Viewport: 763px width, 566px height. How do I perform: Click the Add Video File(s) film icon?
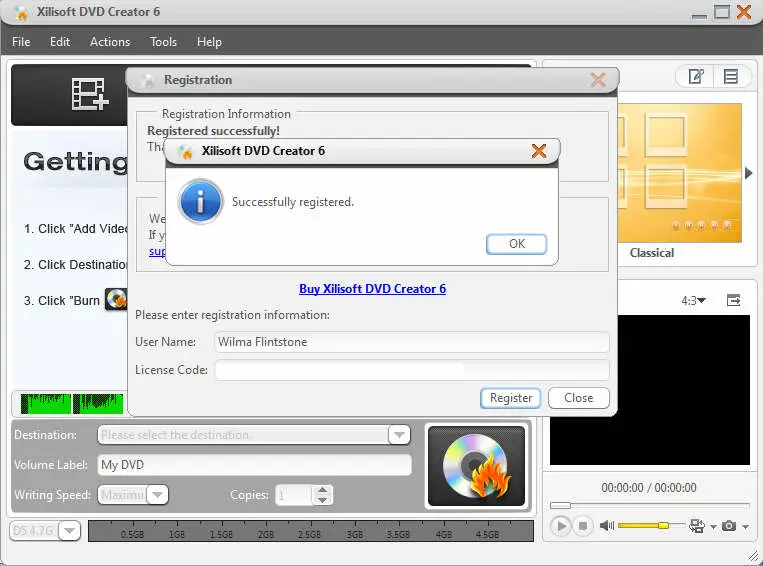[x=90, y=94]
